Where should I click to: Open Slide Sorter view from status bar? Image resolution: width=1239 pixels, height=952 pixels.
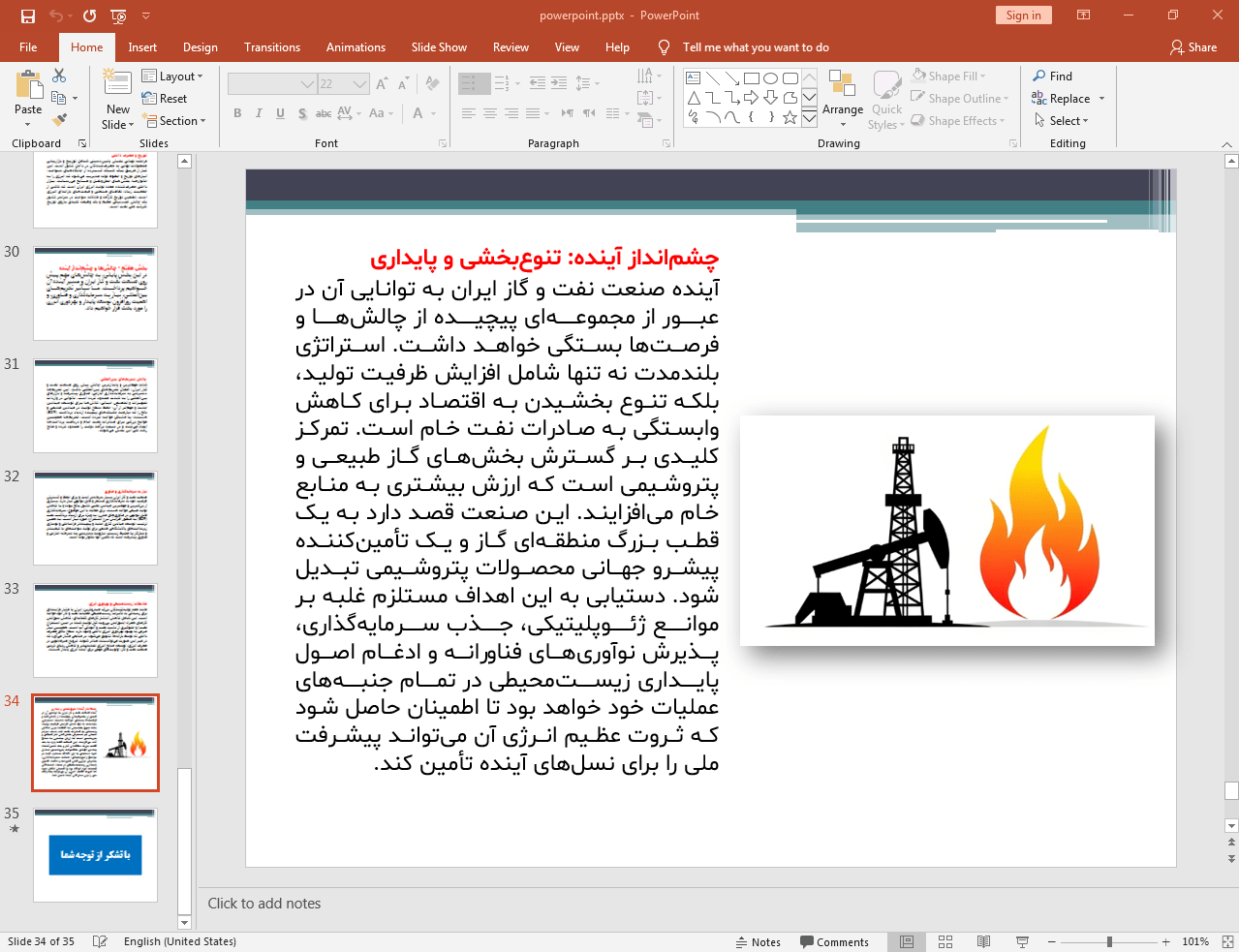point(945,941)
